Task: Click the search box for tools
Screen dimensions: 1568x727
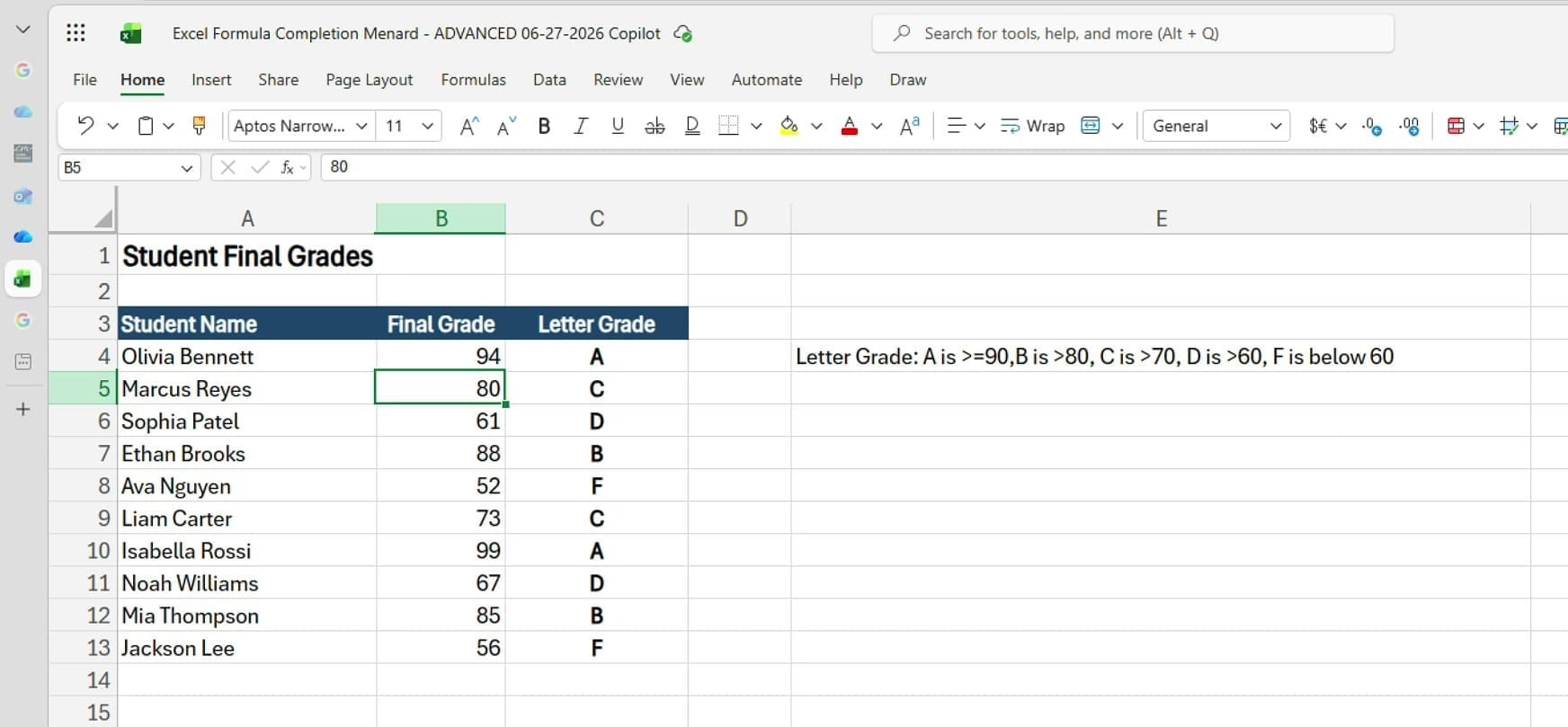Action: tap(1133, 33)
